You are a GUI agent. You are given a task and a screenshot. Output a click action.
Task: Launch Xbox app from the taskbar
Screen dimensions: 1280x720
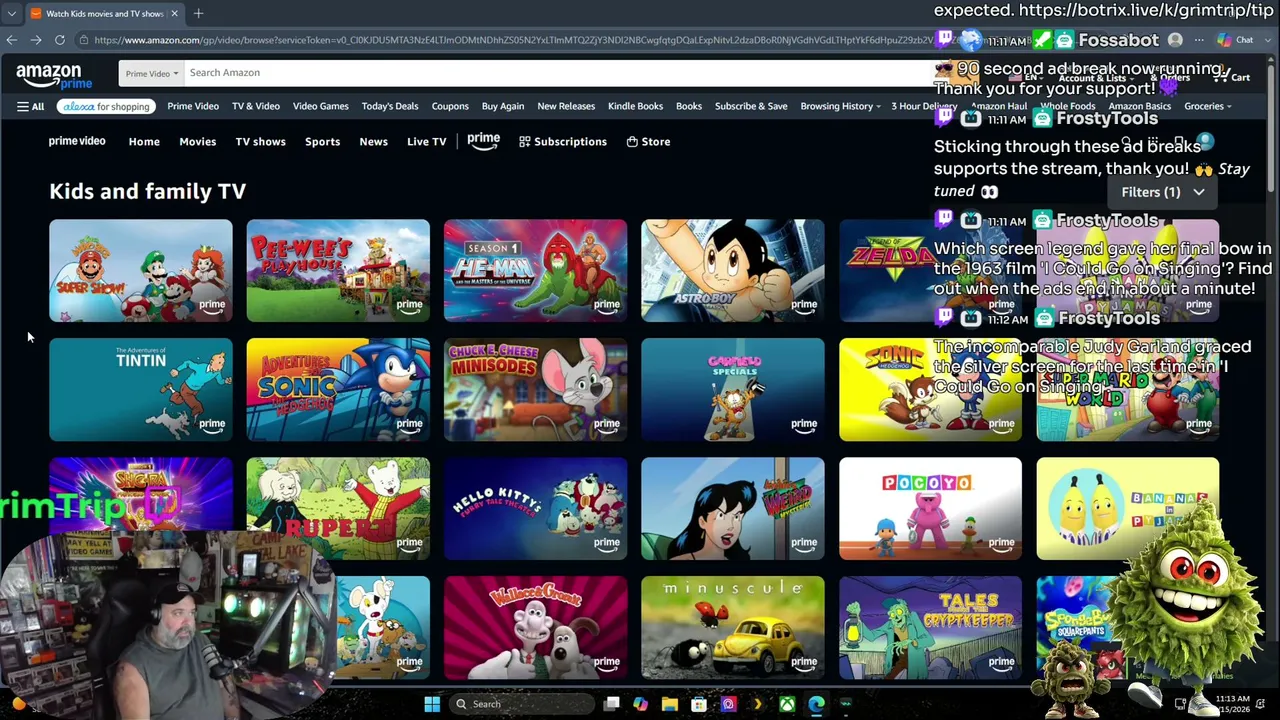787,704
